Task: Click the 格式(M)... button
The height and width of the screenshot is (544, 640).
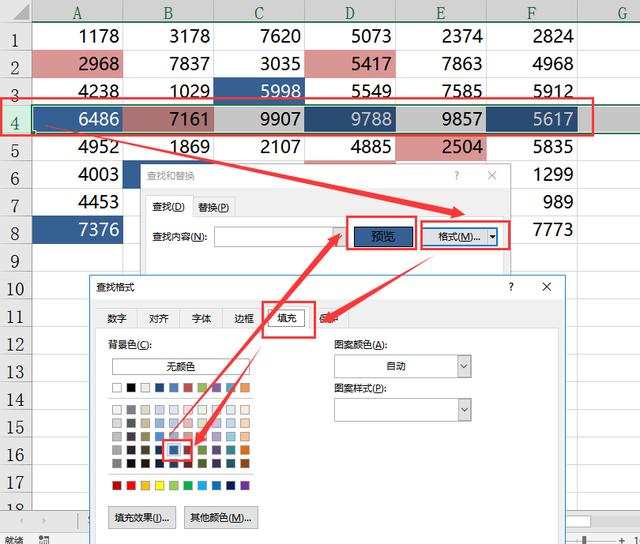Action: pyautogui.click(x=454, y=237)
